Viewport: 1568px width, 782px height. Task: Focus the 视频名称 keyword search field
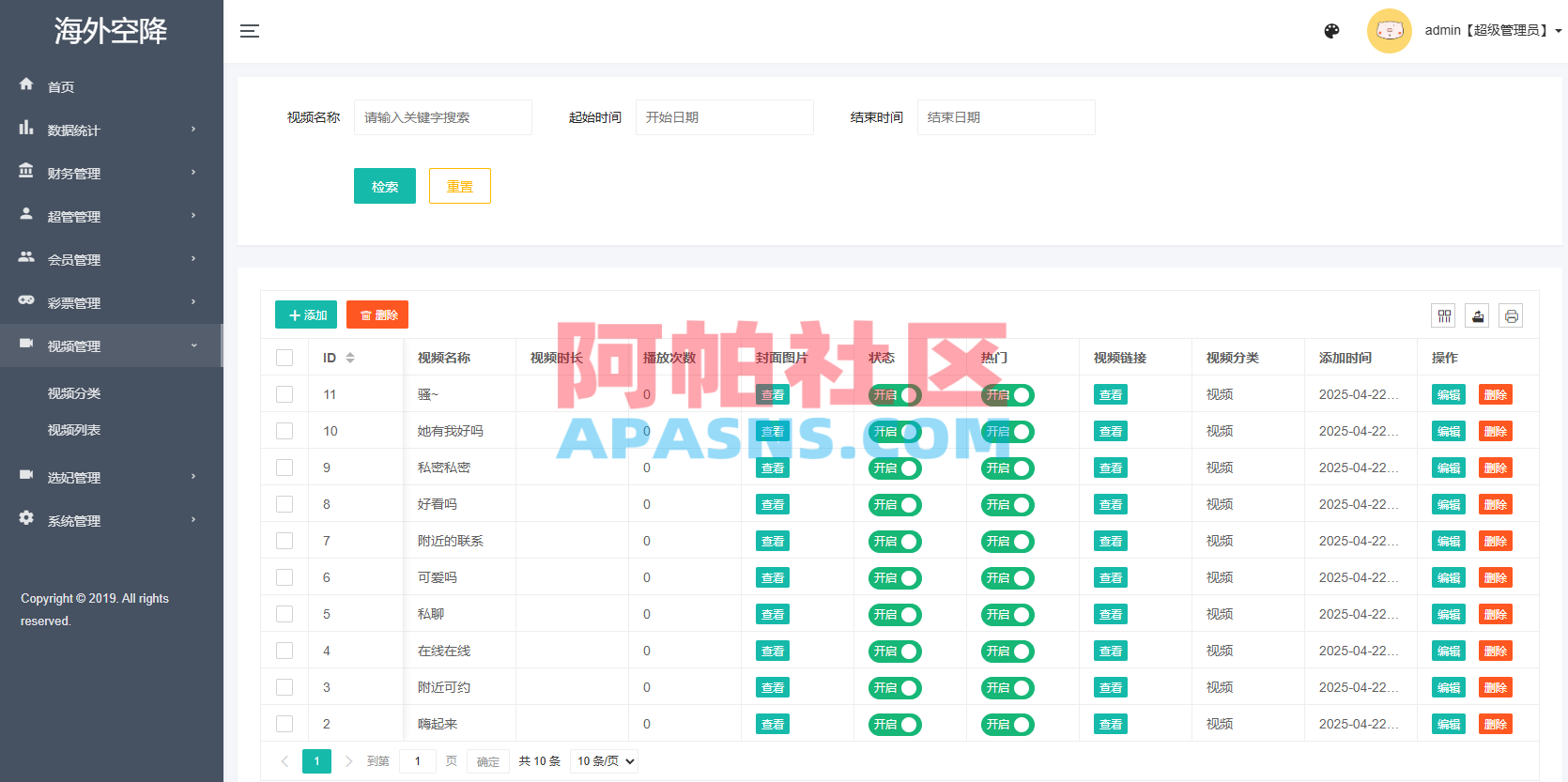[443, 117]
